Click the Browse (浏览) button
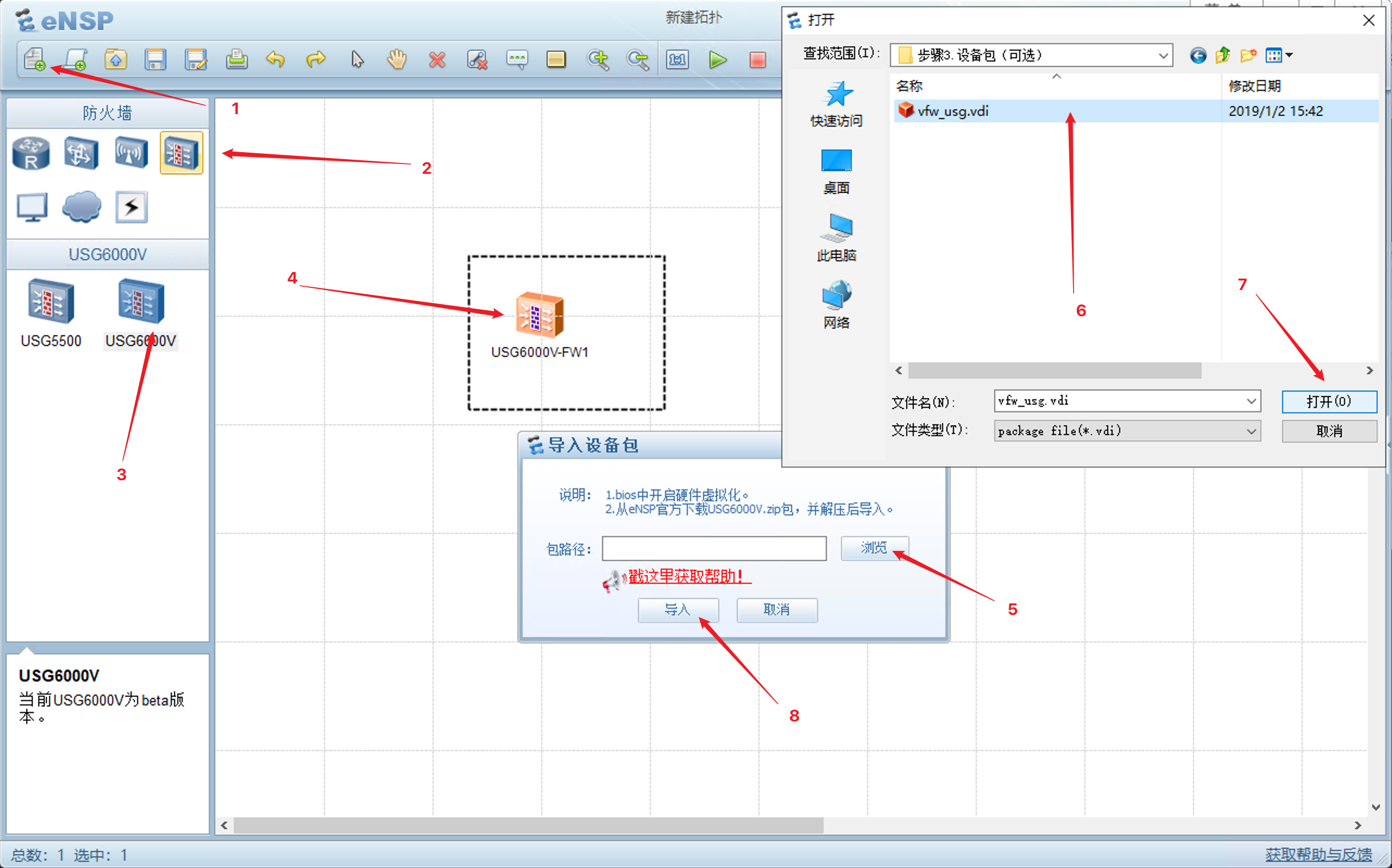This screenshot has height=868, width=1392. coord(875,548)
